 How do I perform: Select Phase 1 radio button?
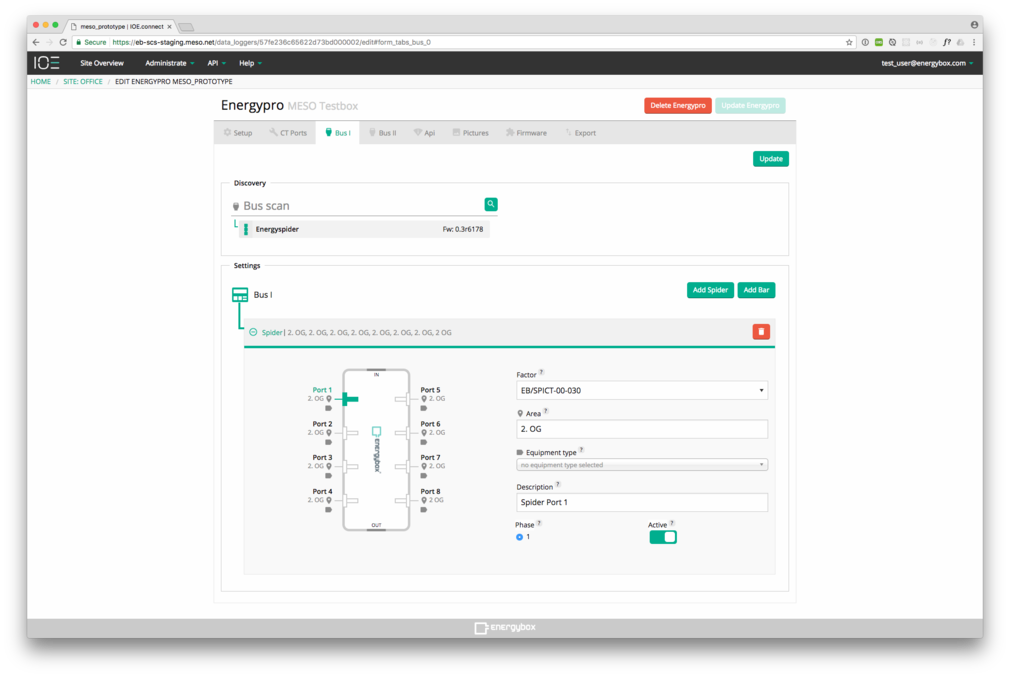[x=519, y=537]
